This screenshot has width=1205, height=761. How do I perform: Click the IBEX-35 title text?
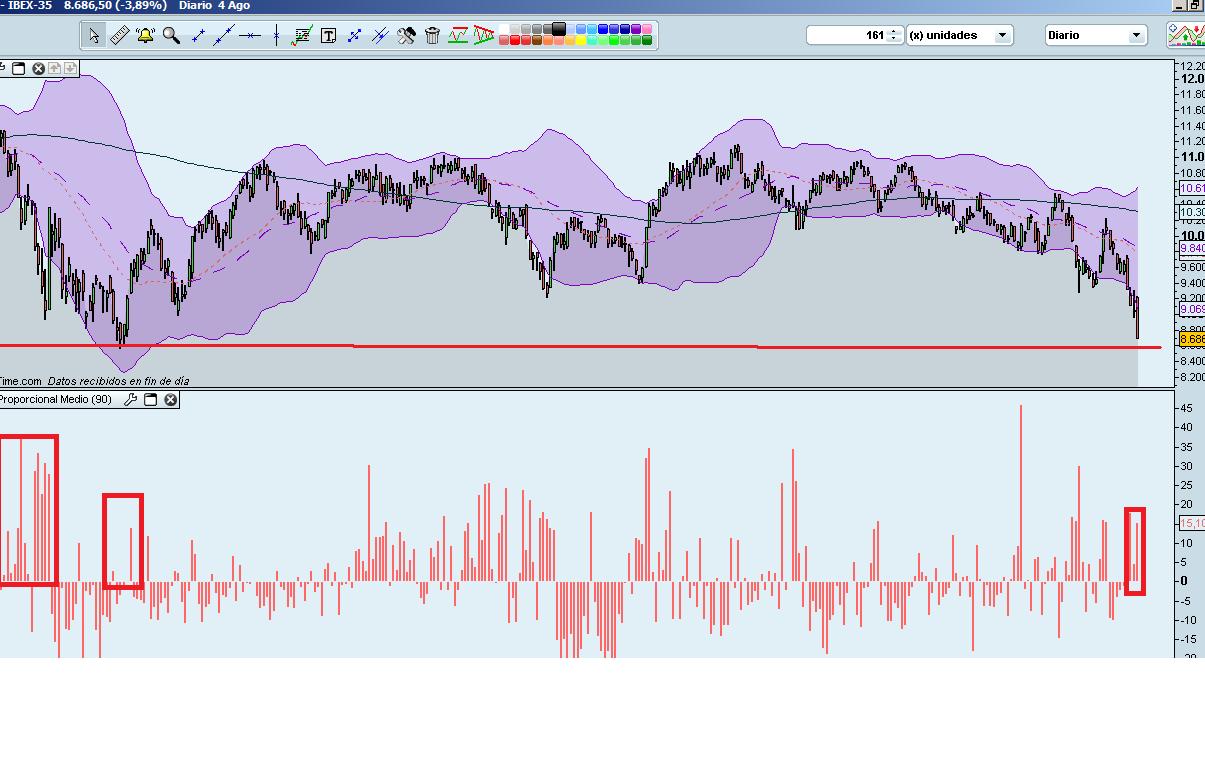[30, 6]
